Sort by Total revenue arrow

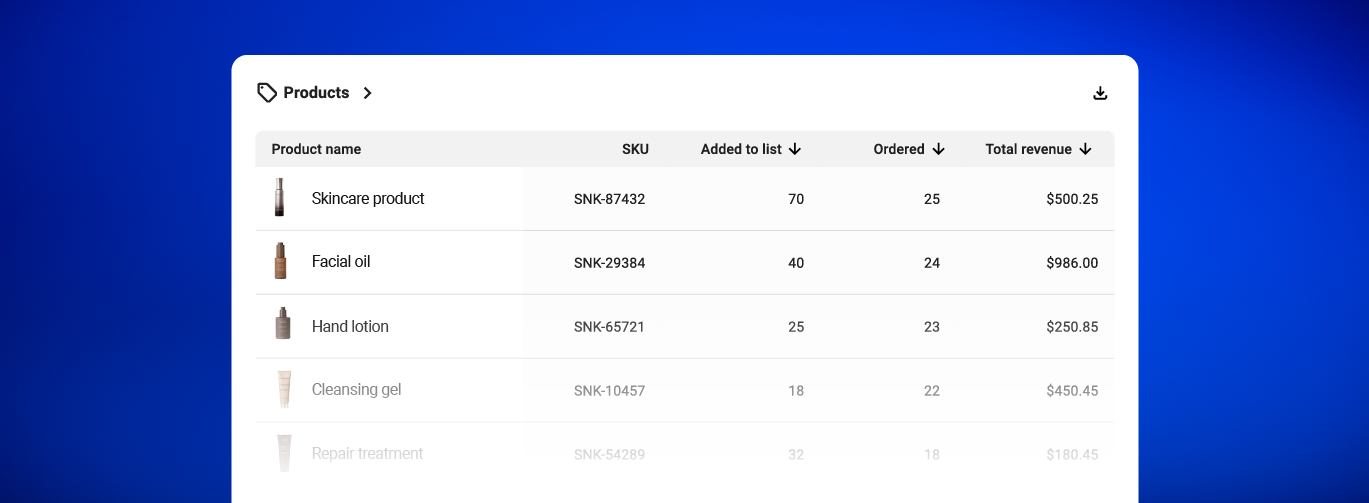(x=1085, y=149)
